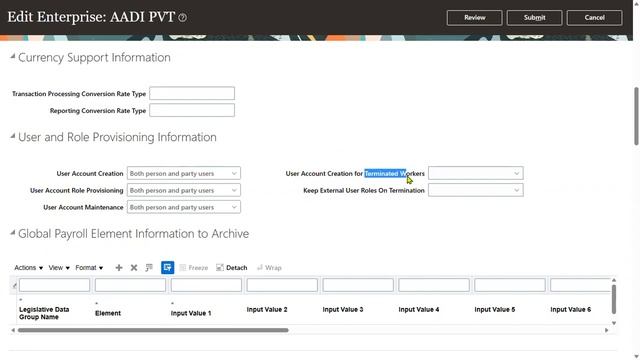Click User Account Creation for Terminated Workers label
Viewport: 640px width, 360px height.
point(355,173)
